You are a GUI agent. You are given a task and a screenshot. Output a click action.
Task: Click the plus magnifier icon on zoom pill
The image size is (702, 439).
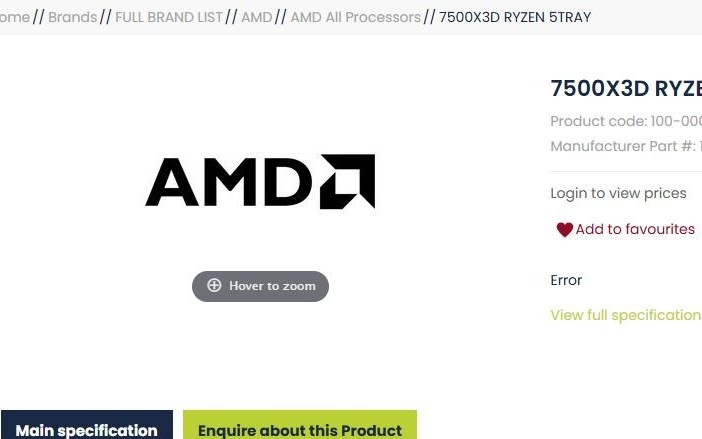pyautogui.click(x=214, y=286)
